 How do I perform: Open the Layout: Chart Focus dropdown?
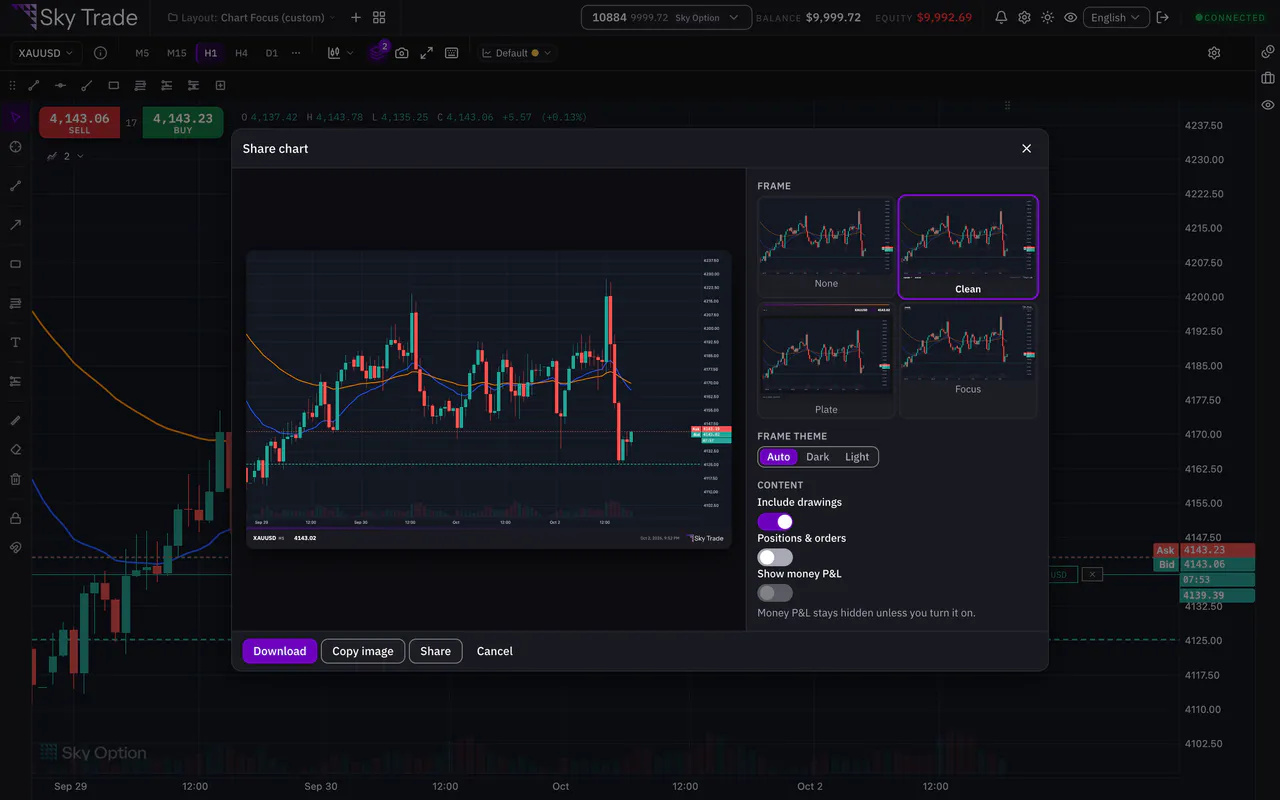251,18
